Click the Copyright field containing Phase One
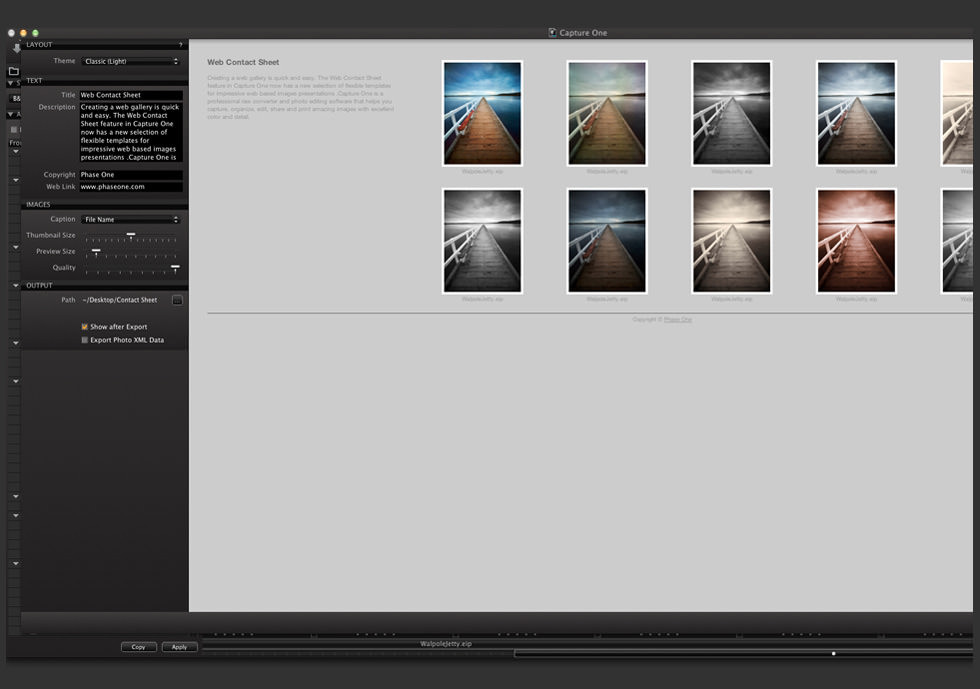The width and height of the screenshot is (980, 689). [131, 175]
